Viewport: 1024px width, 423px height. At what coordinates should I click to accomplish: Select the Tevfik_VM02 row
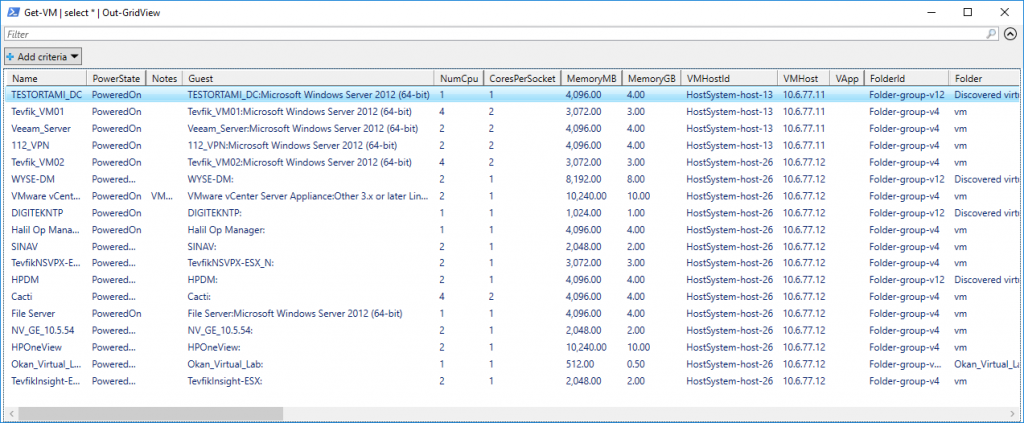(512, 162)
